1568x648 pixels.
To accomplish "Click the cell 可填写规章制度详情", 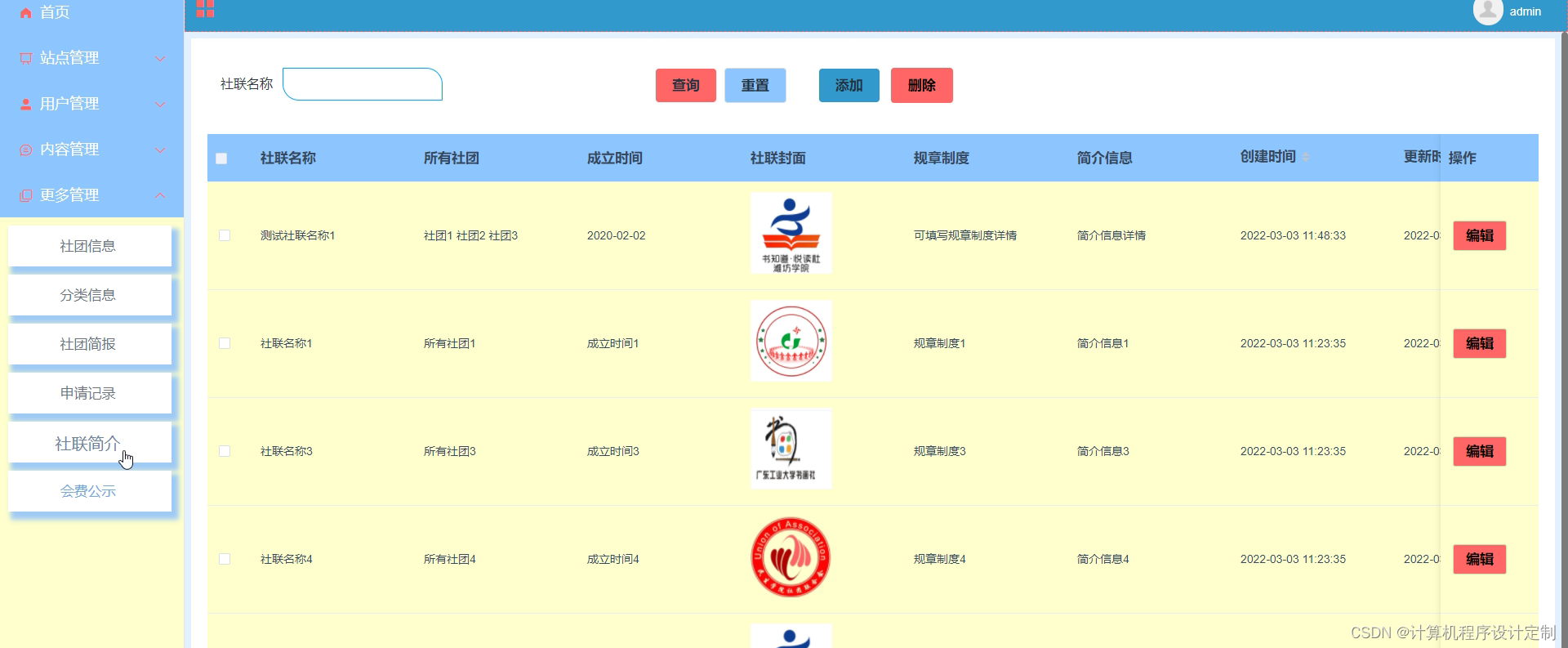I will click(x=965, y=235).
